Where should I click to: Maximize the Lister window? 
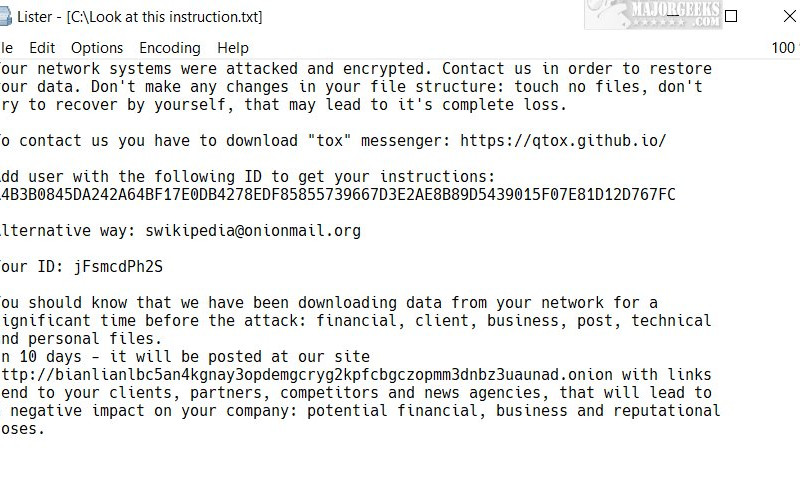point(731,16)
